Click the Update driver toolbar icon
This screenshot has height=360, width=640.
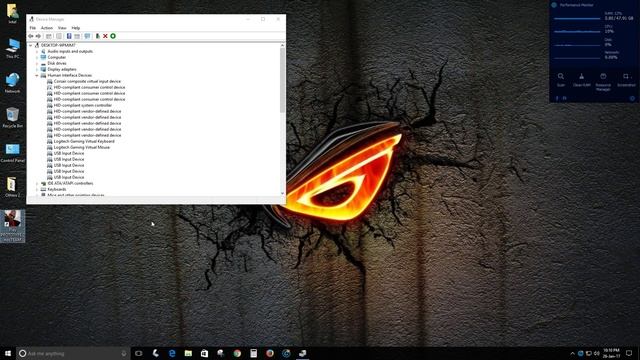click(x=98, y=36)
